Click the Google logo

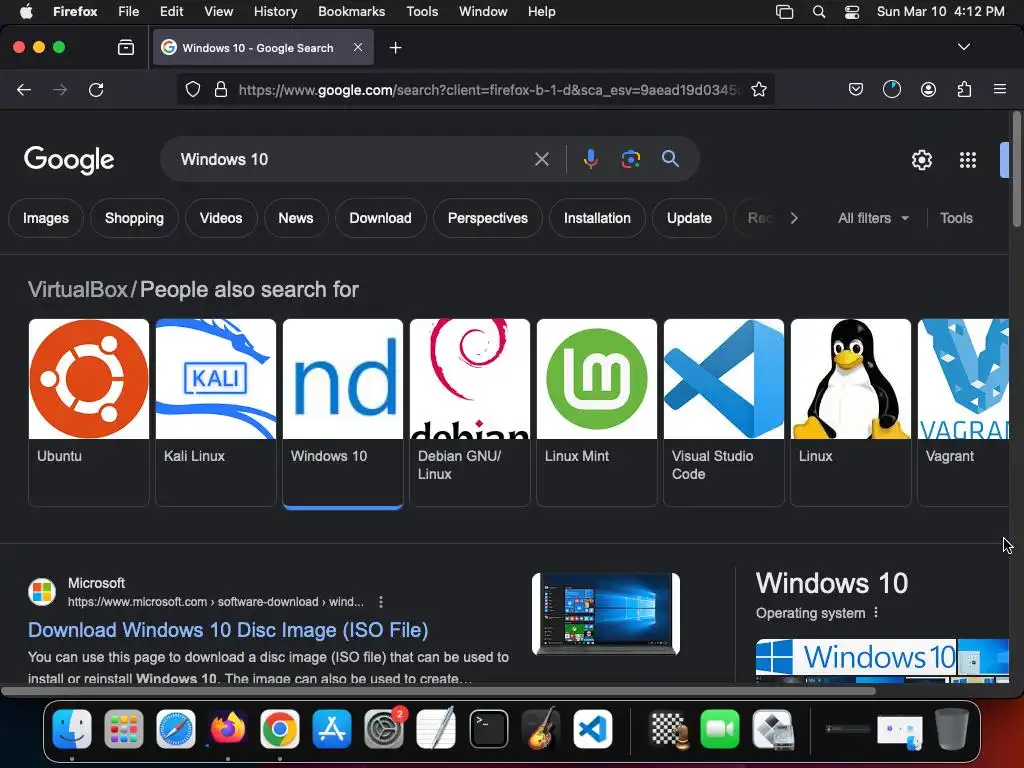tap(69, 160)
